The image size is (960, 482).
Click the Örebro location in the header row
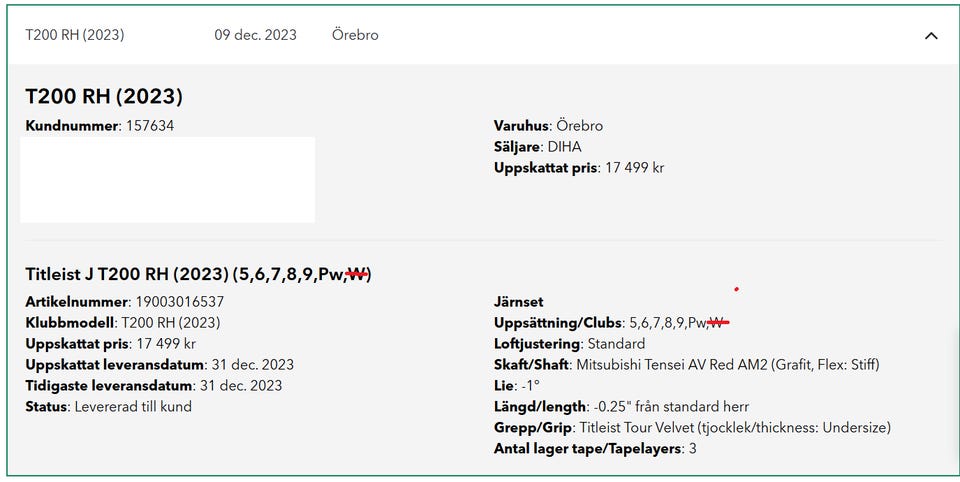point(355,35)
